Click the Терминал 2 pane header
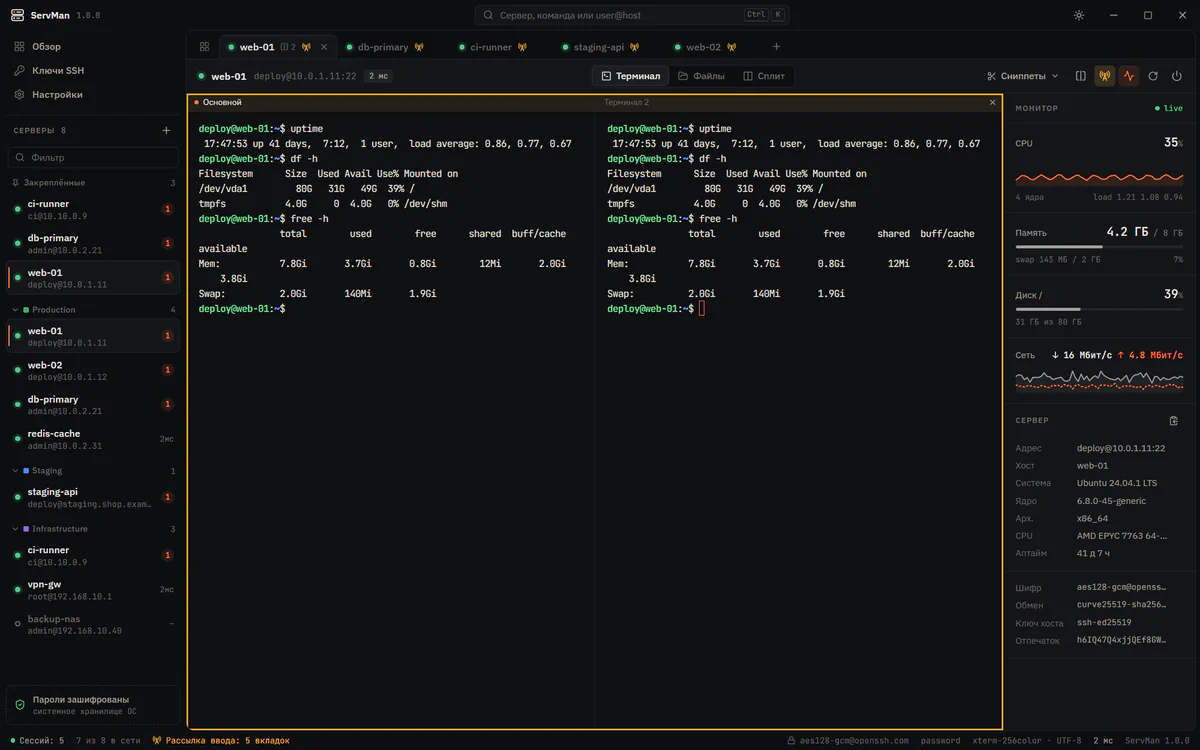The image size is (1200, 750). [626, 102]
